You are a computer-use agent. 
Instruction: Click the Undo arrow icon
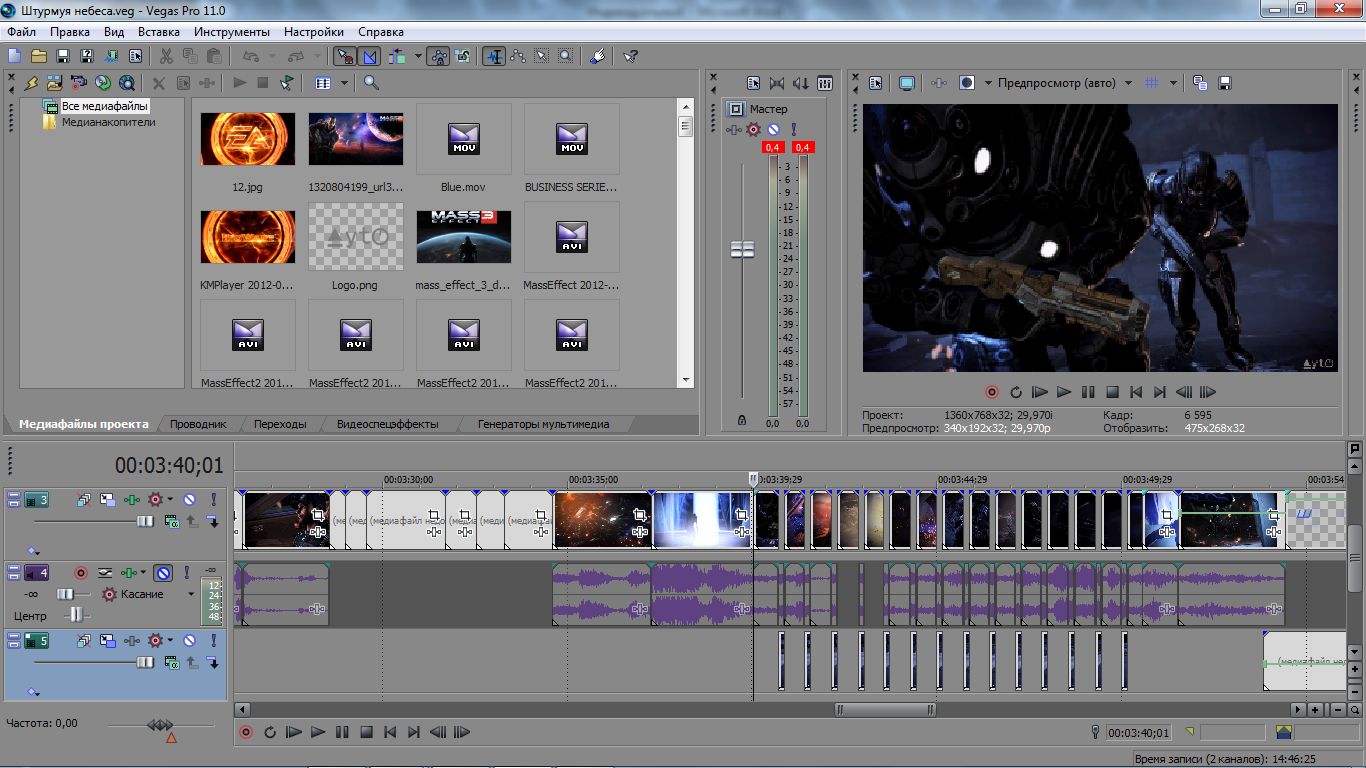(250, 56)
